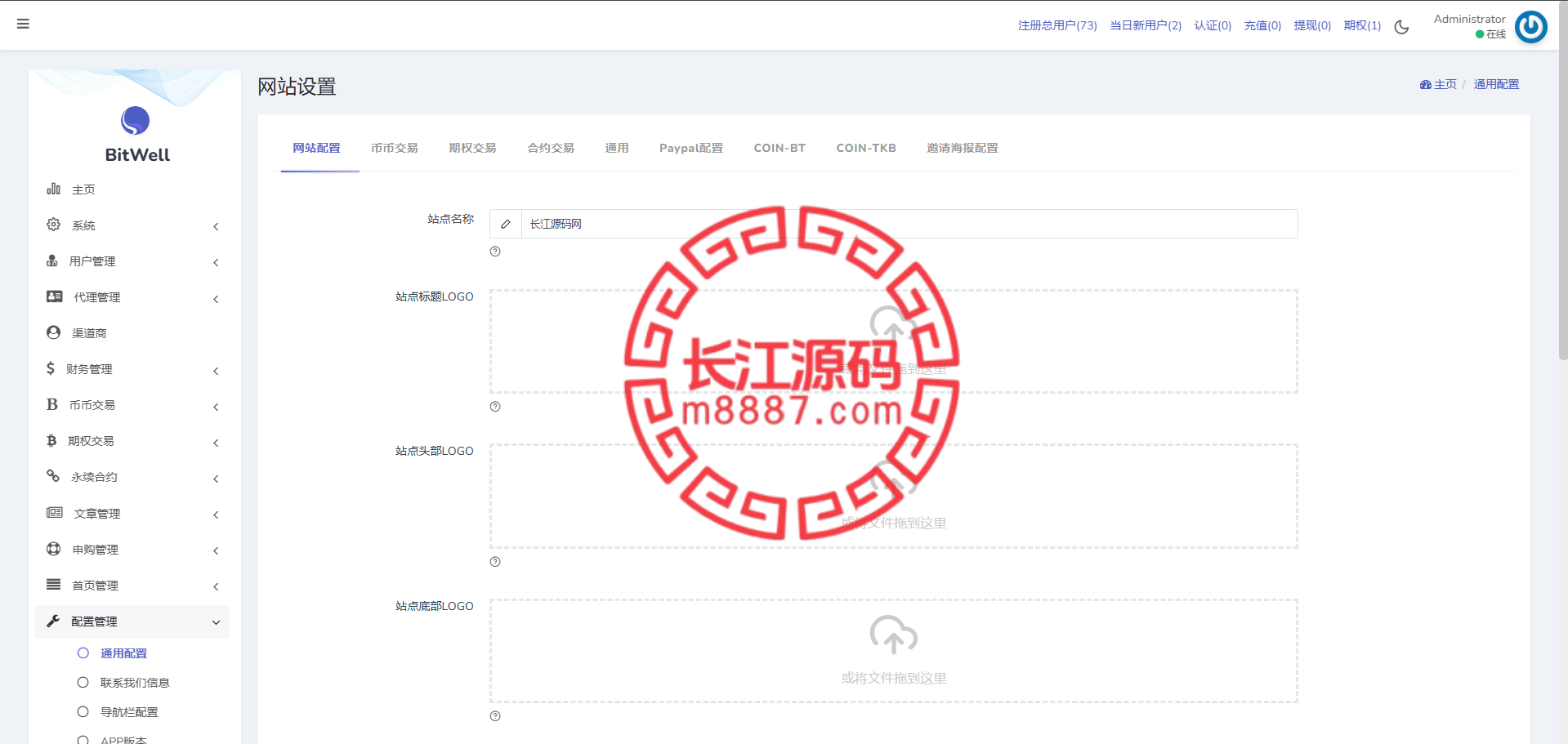The height and width of the screenshot is (744, 1568).
Task: Click pencil icon beside 站点名称 field
Action: pos(506,224)
